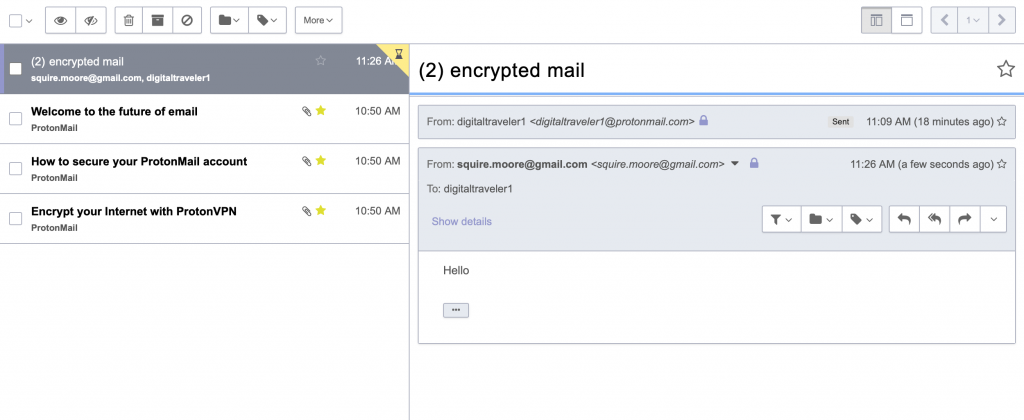Open the move-to-folder dropdown in toolbar
This screenshot has height=420, width=1024.
(x=229, y=20)
